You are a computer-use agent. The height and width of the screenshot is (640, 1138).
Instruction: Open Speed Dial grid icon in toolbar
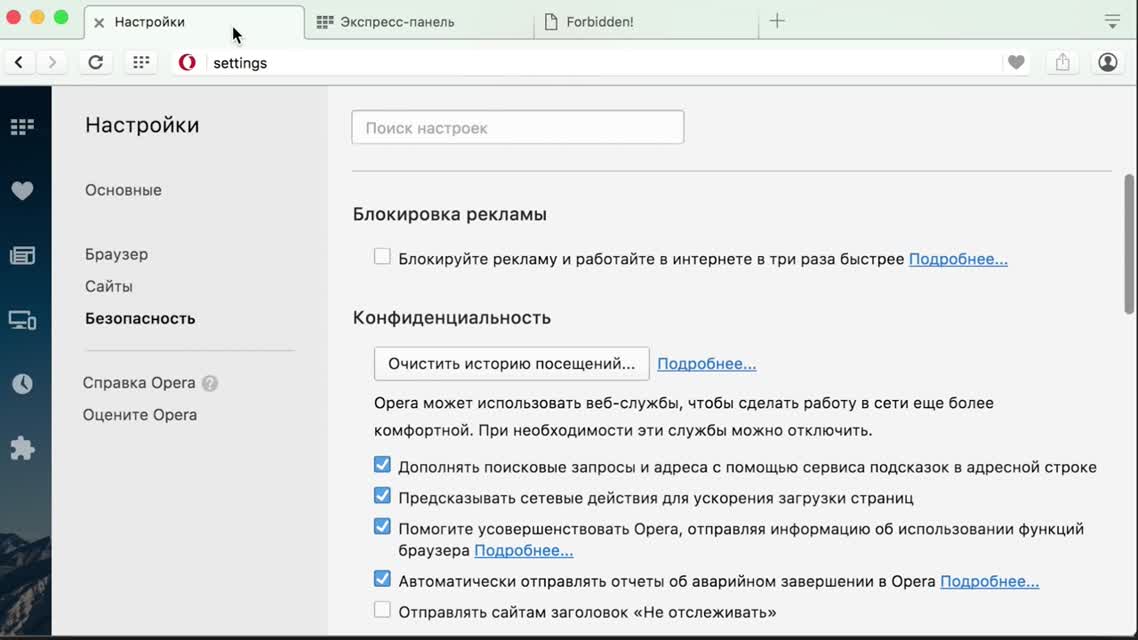[141, 62]
